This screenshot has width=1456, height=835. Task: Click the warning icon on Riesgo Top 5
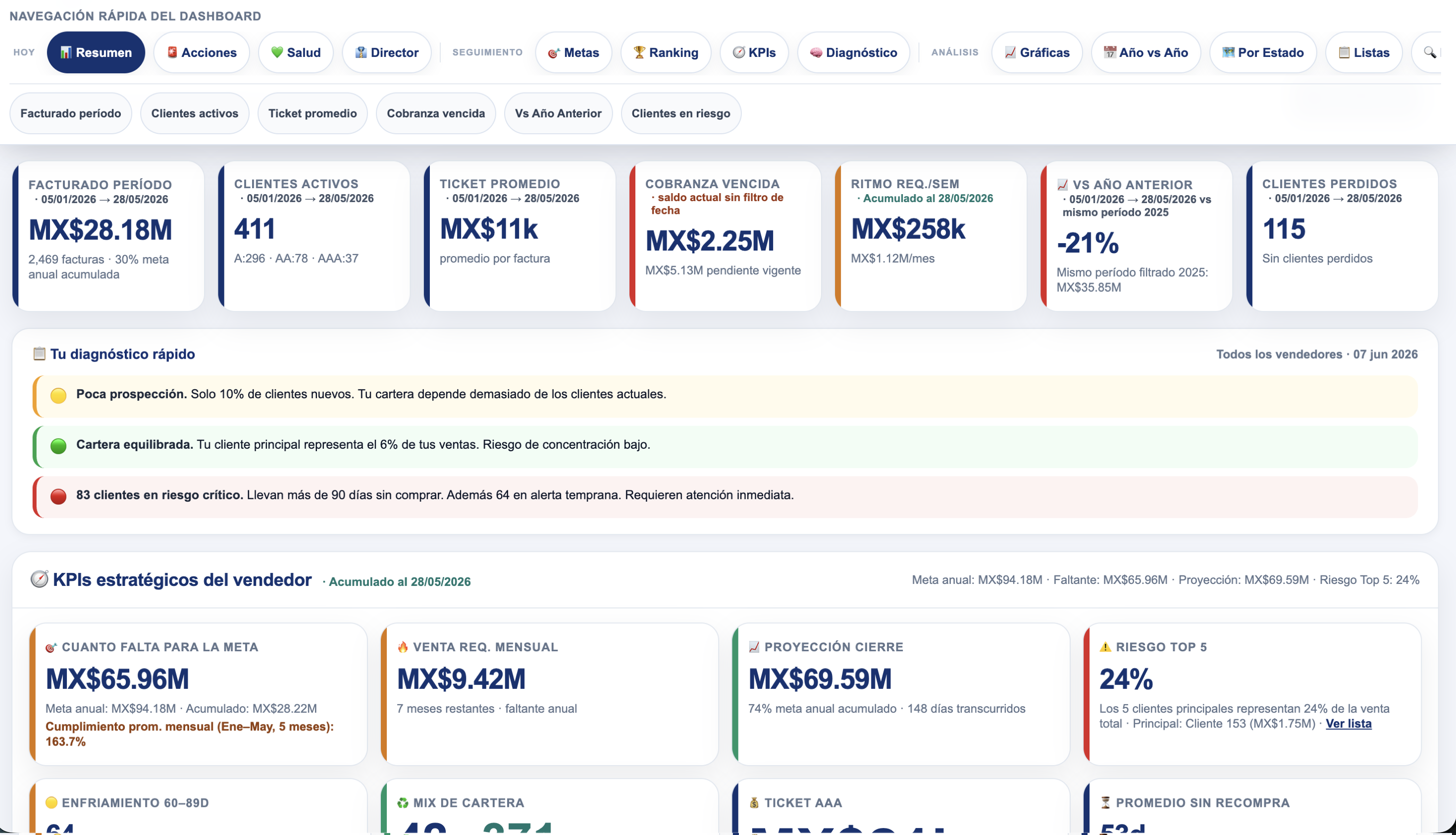pyautogui.click(x=1105, y=647)
